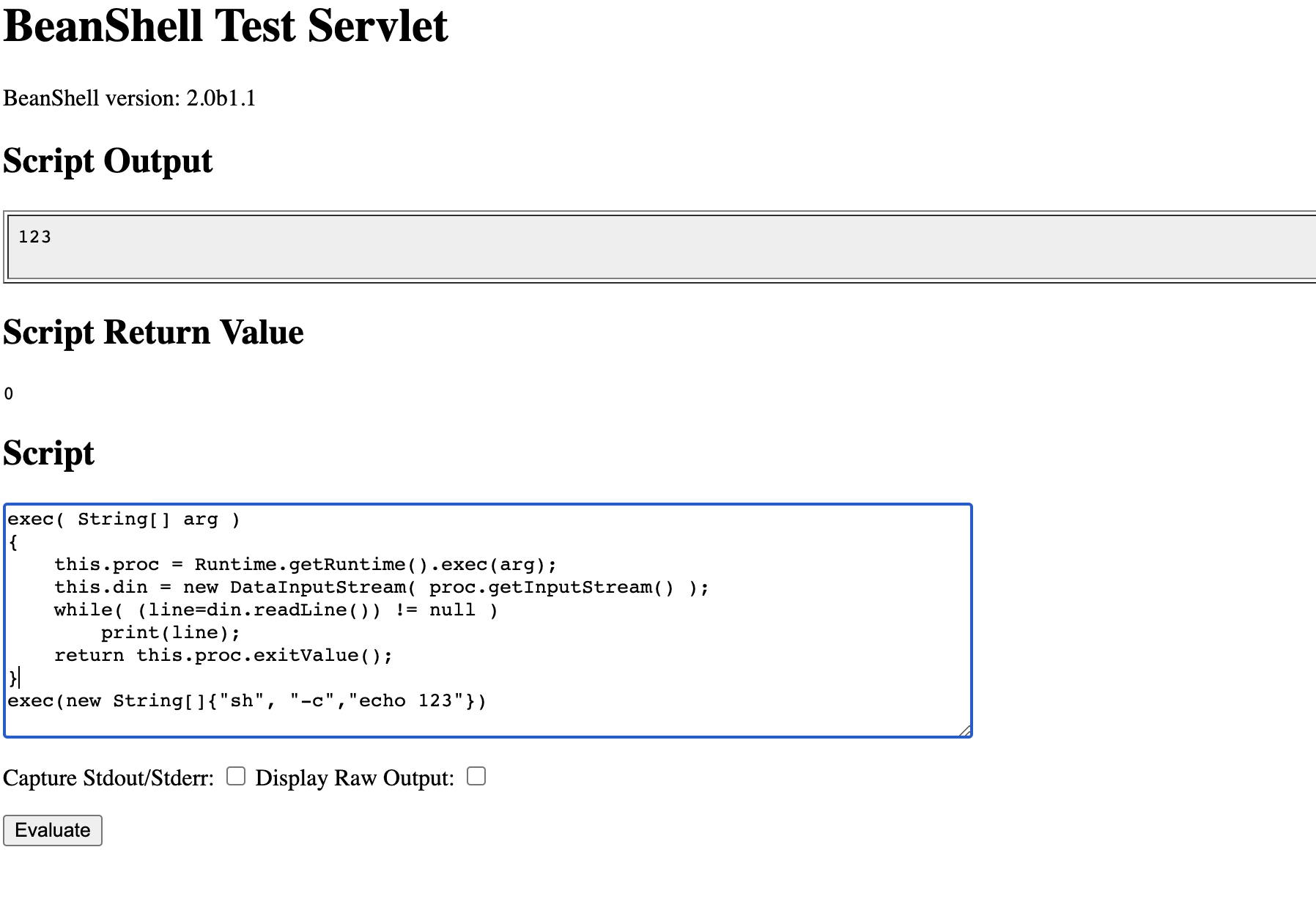Screen dimensions: 1316x910
Task: Click the BeanShell Test Servlet heading
Action: 225,26
